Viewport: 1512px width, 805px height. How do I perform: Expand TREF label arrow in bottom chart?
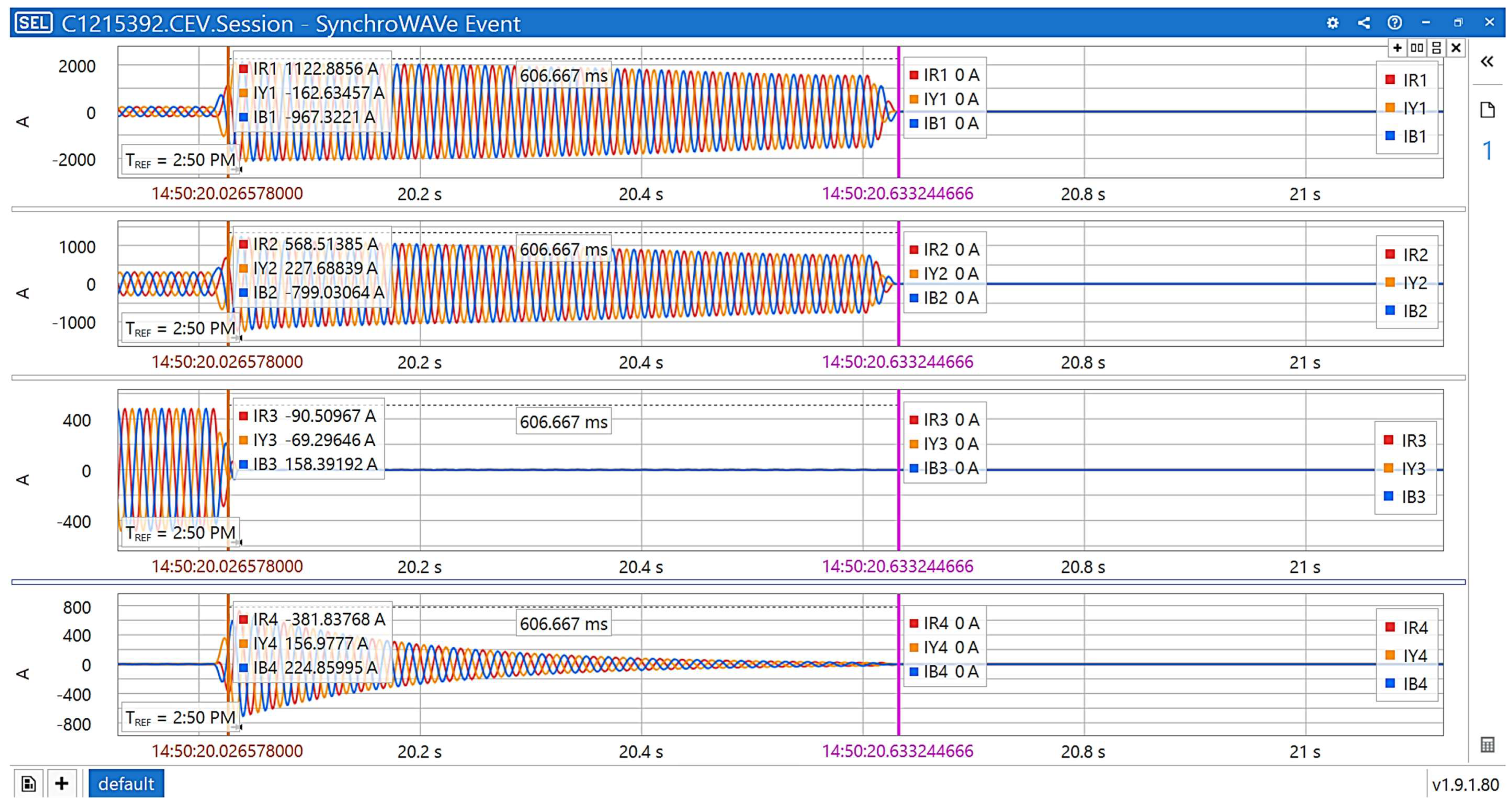(237, 727)
